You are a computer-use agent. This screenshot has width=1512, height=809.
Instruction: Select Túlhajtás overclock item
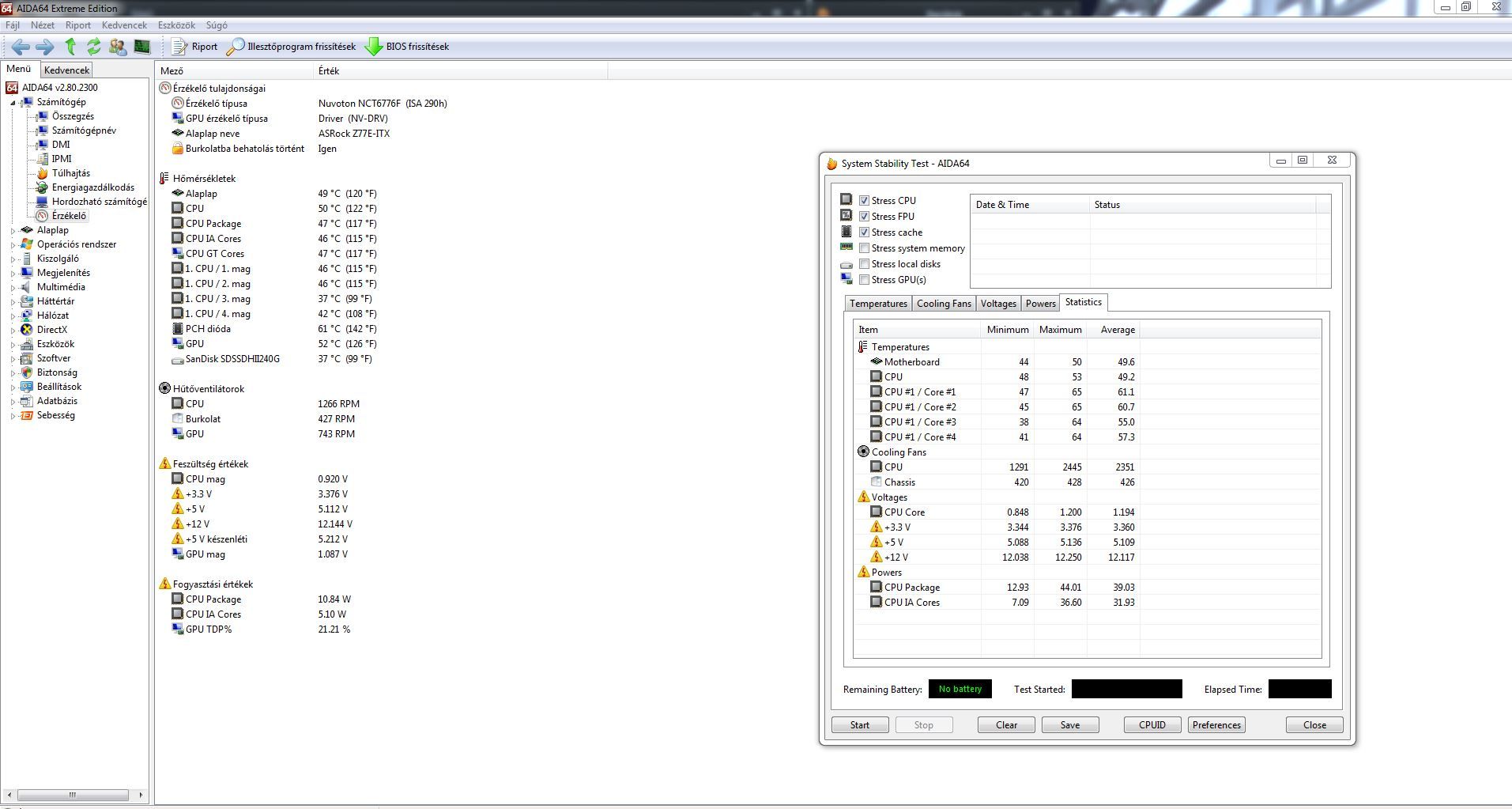click(70, 173)
